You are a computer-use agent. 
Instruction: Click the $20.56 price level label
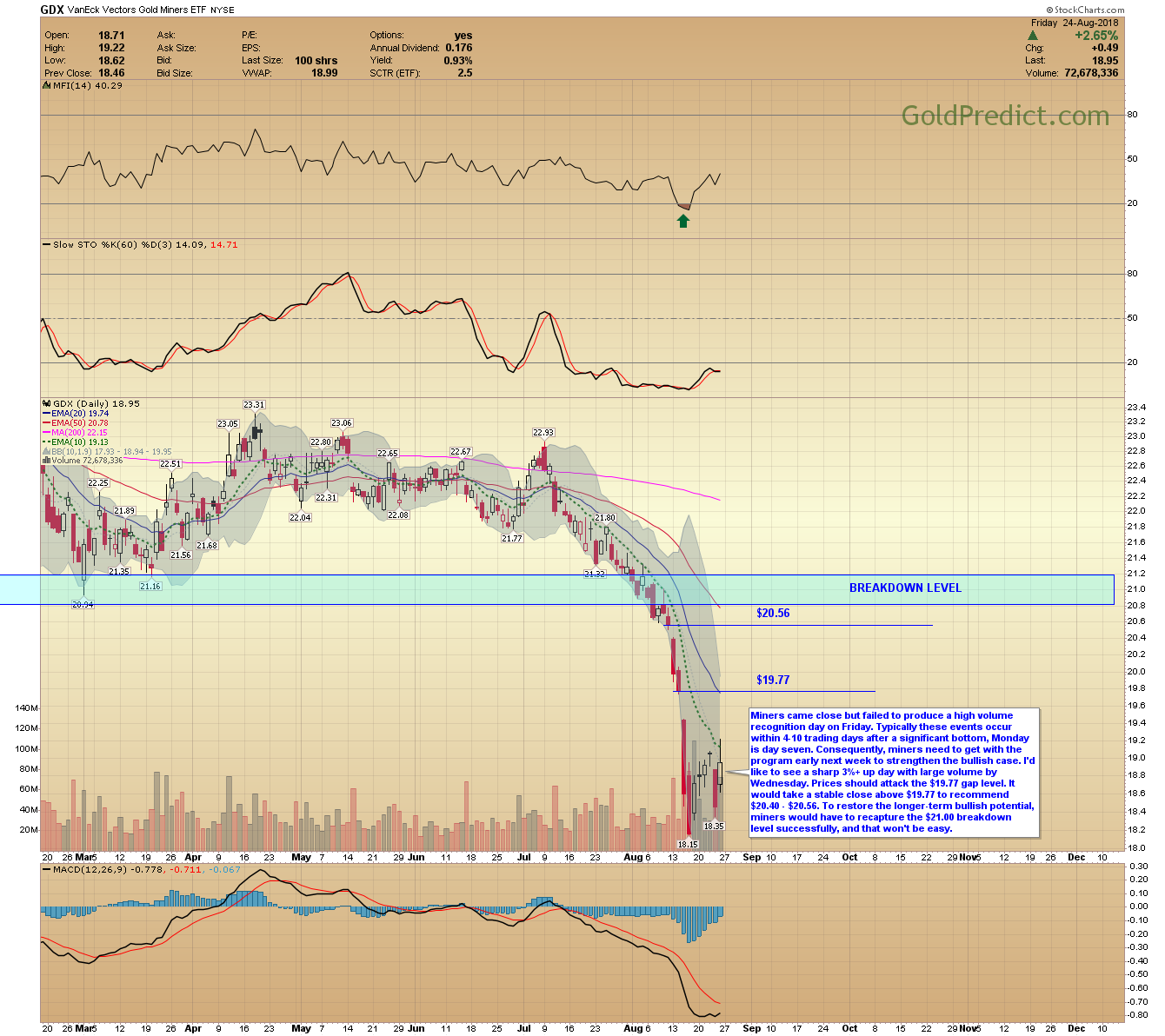pos(773,614)
